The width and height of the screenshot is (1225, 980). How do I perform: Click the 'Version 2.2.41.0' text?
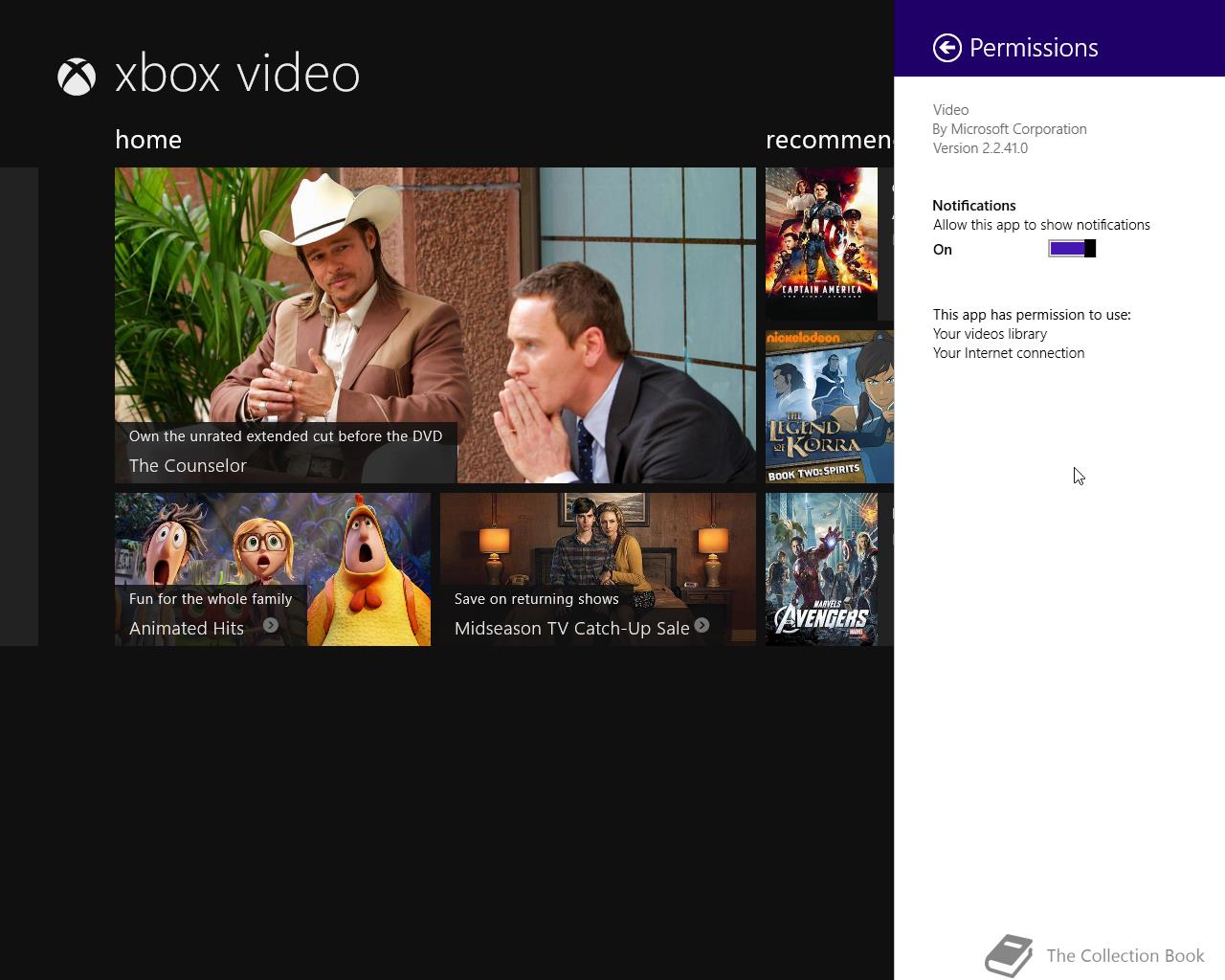pyautogui.click(x=980, y=148)
